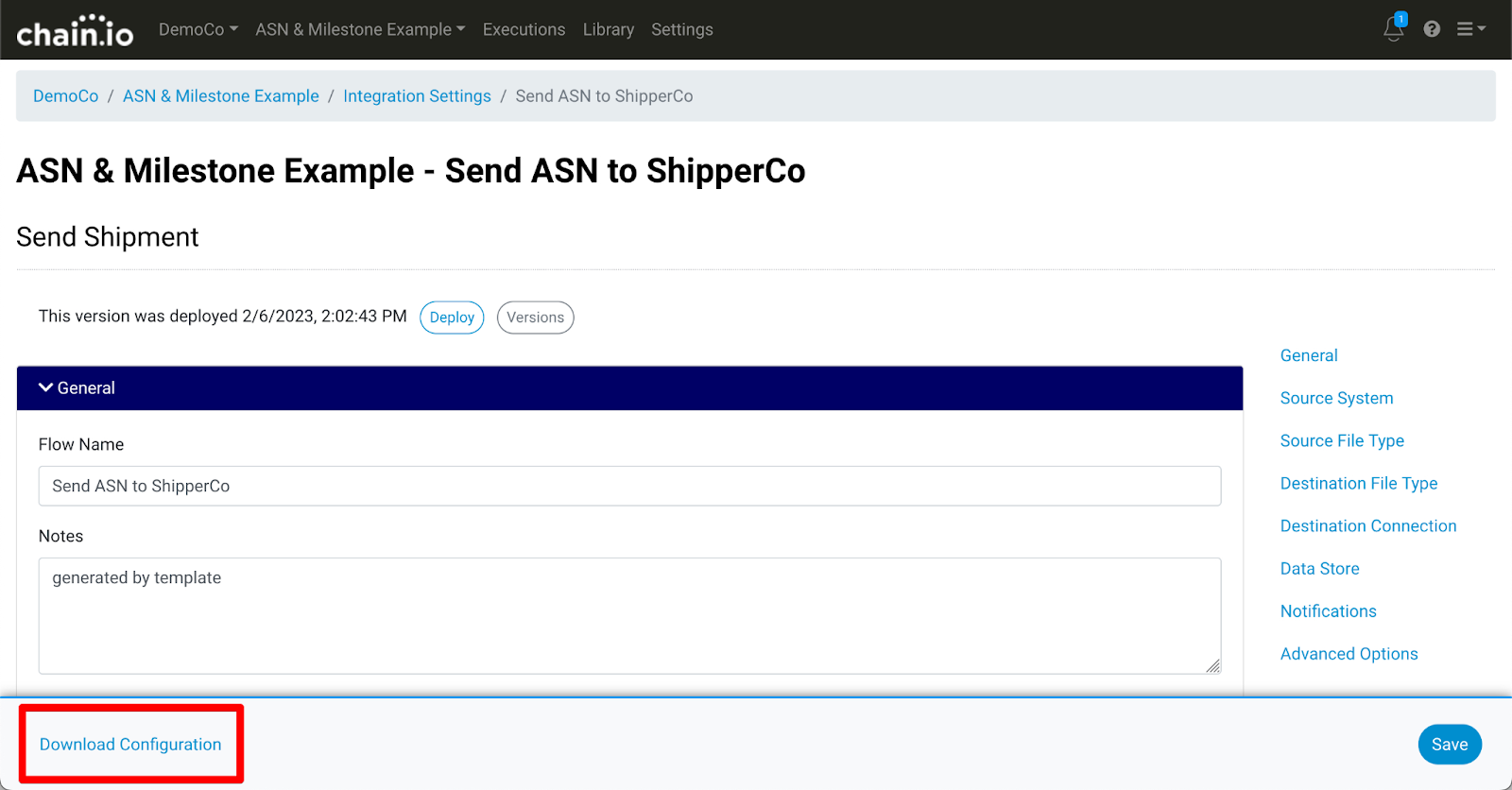Image resolution: width=1512 pixels, height=790 pixels.
Task: Click the Save button
Action: tap(1450, 745)
